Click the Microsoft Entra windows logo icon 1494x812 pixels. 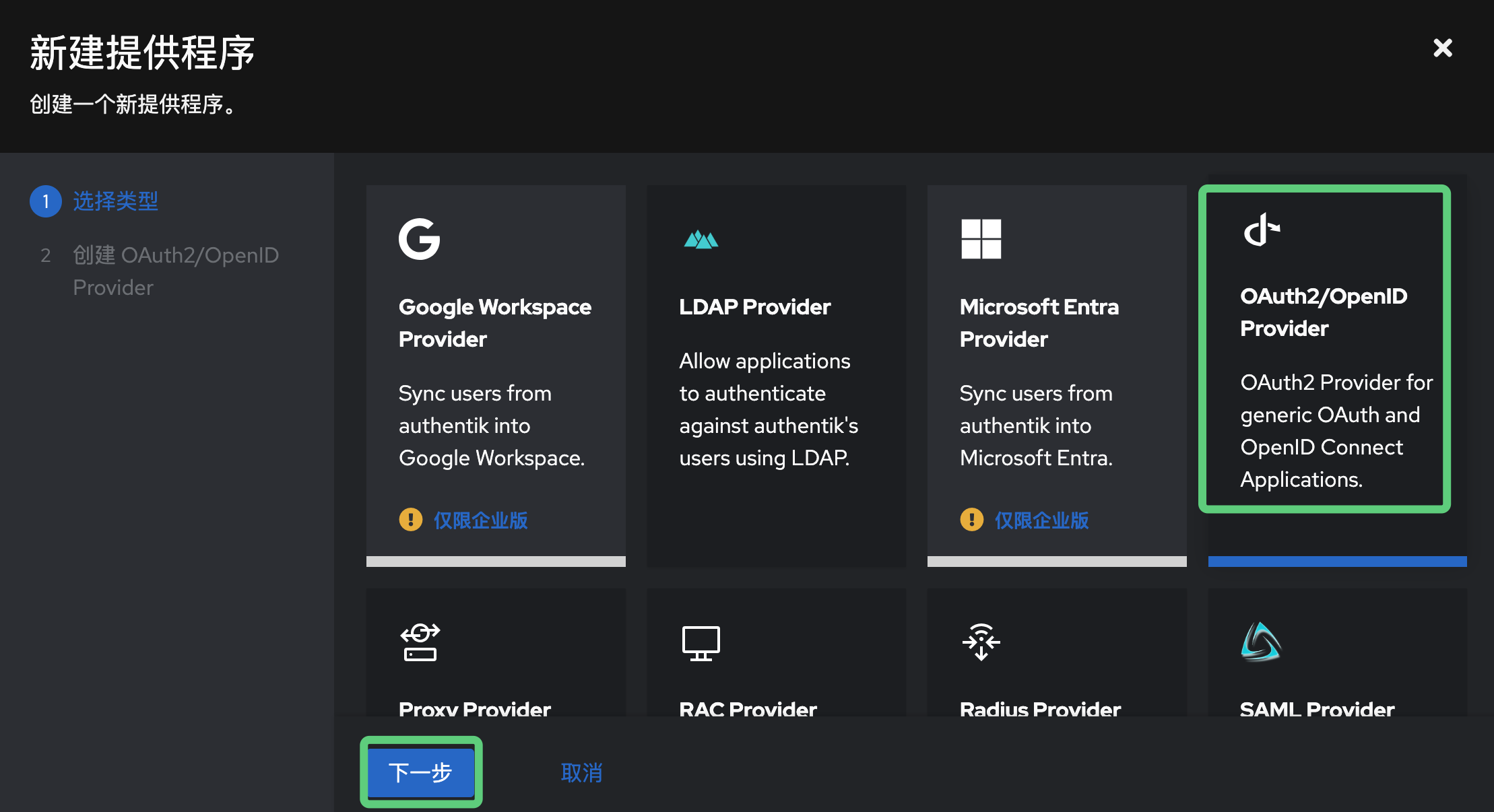click(981, 239)
